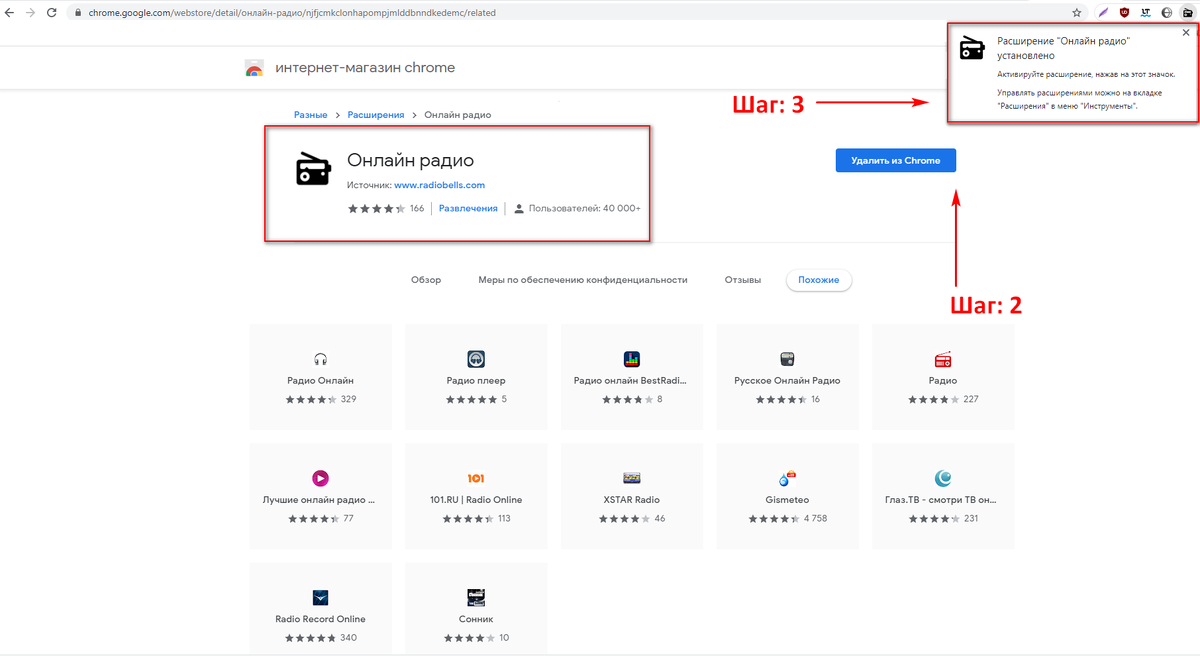Open the red Радио extension icon
Viewport: 1200px width, 656px height.
[x=943, y=359]
